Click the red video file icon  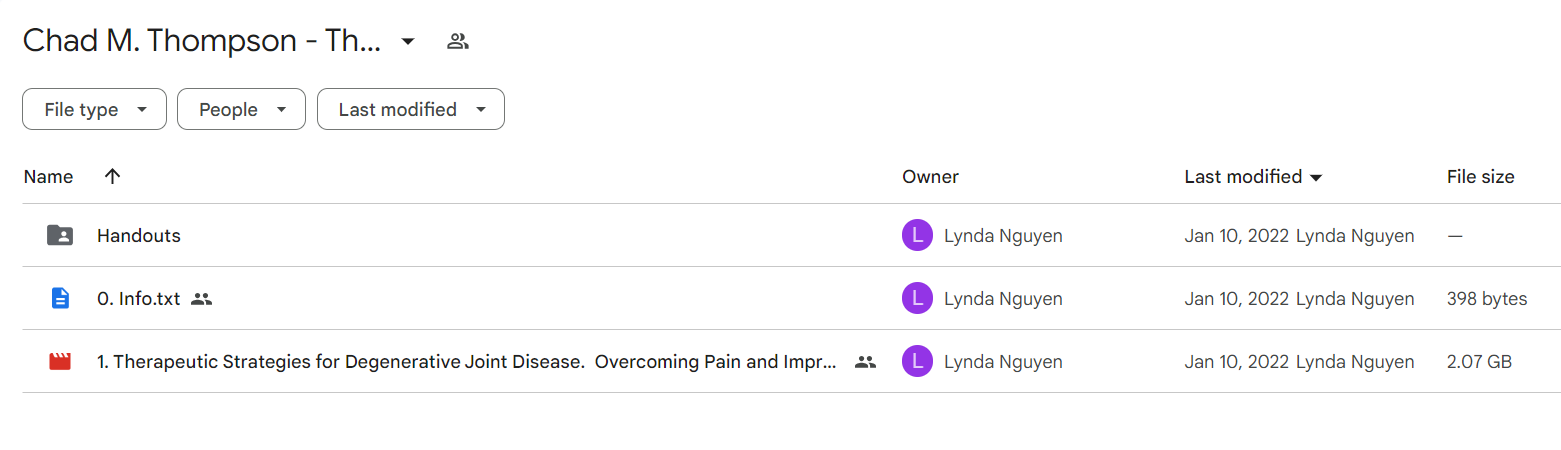pyautogui.click(x=60, y=361)
